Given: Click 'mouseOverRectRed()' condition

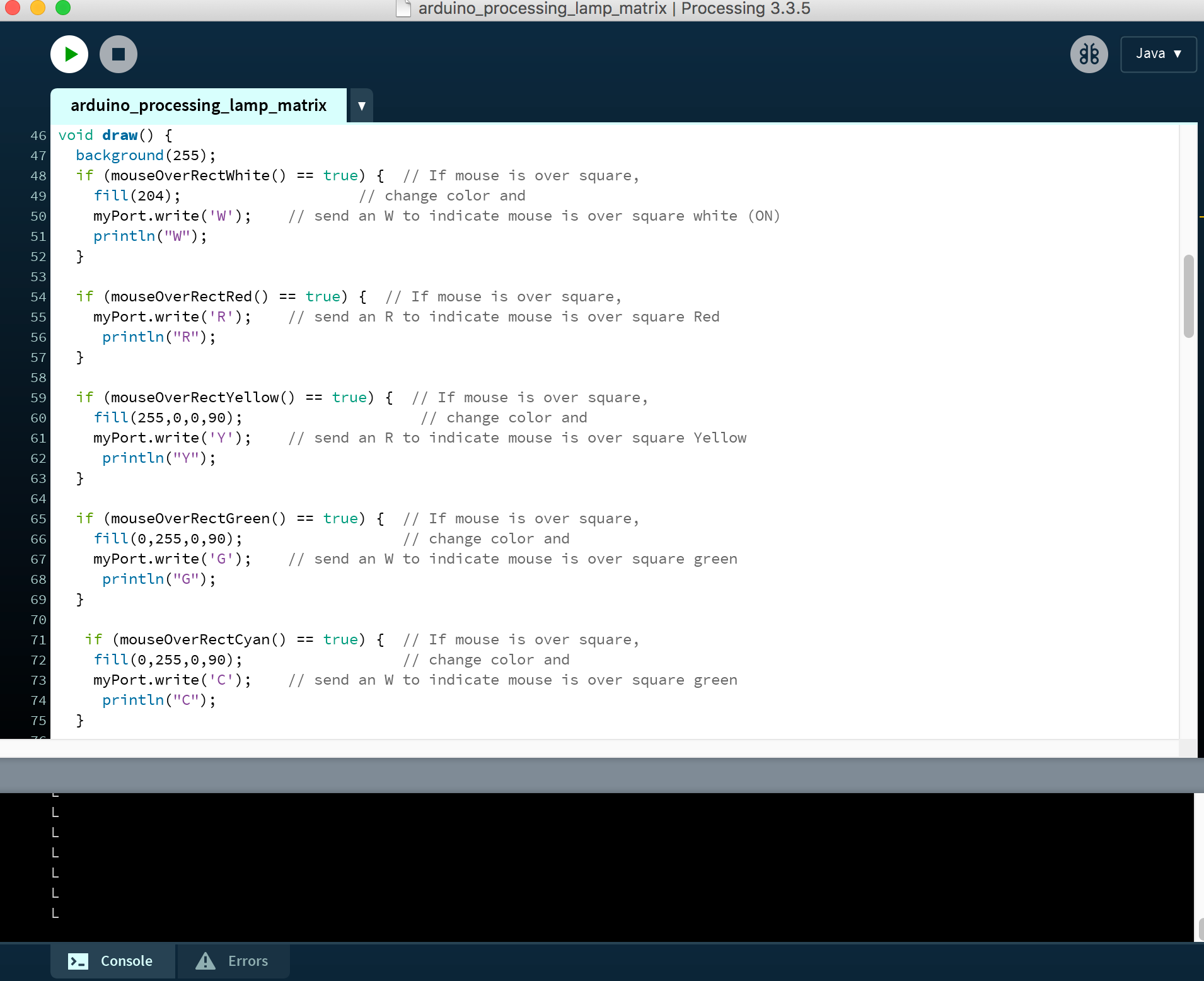Looking at the screenshot, I should [x=190, y=296].
